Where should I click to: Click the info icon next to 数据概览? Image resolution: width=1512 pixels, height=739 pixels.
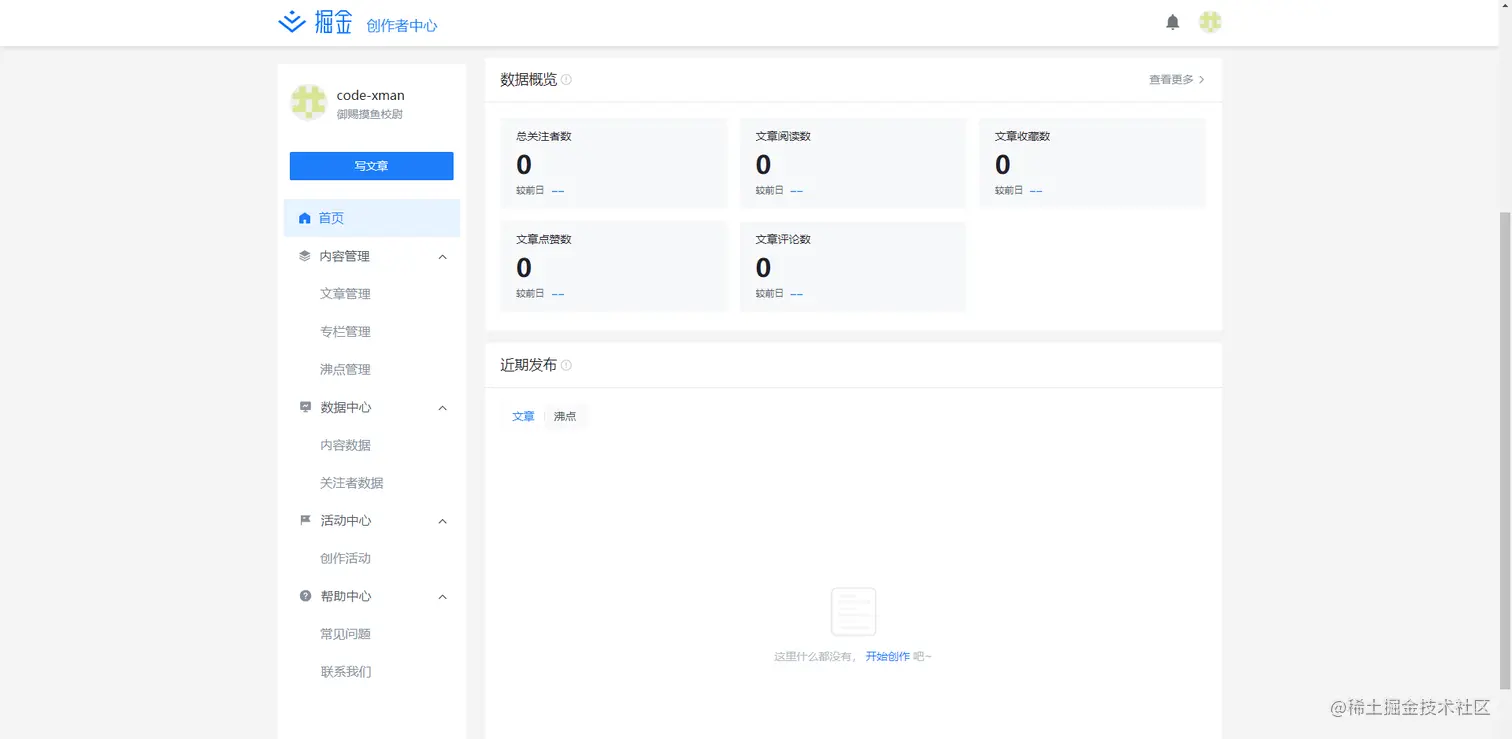click(x=566, y=80)
